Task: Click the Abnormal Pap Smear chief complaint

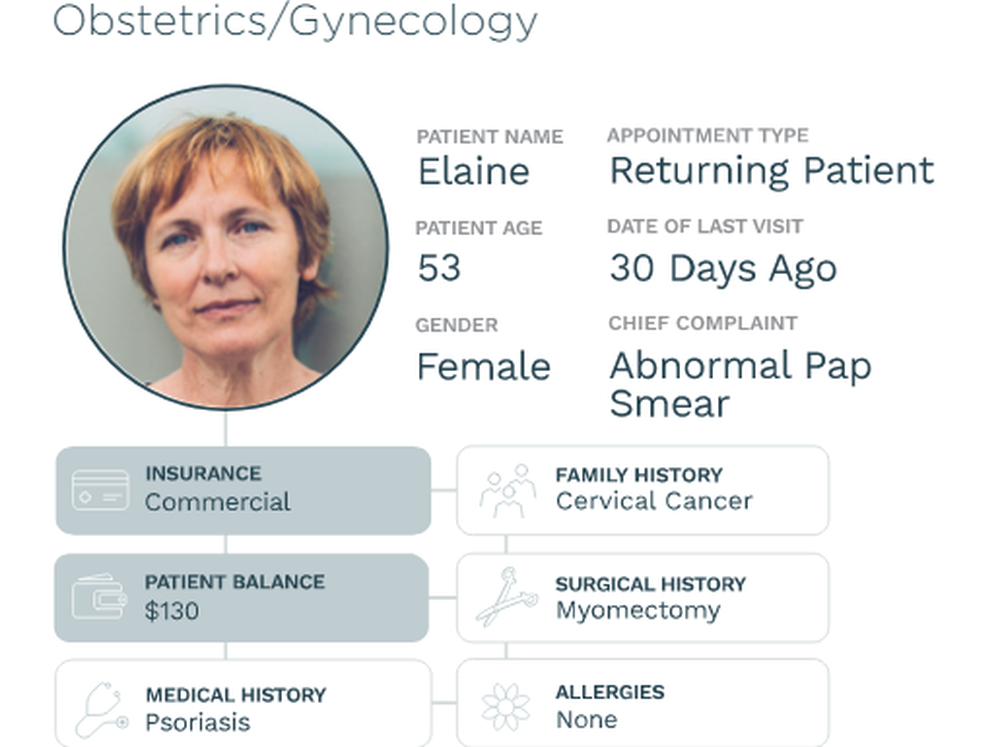Action: coord(740,384)
